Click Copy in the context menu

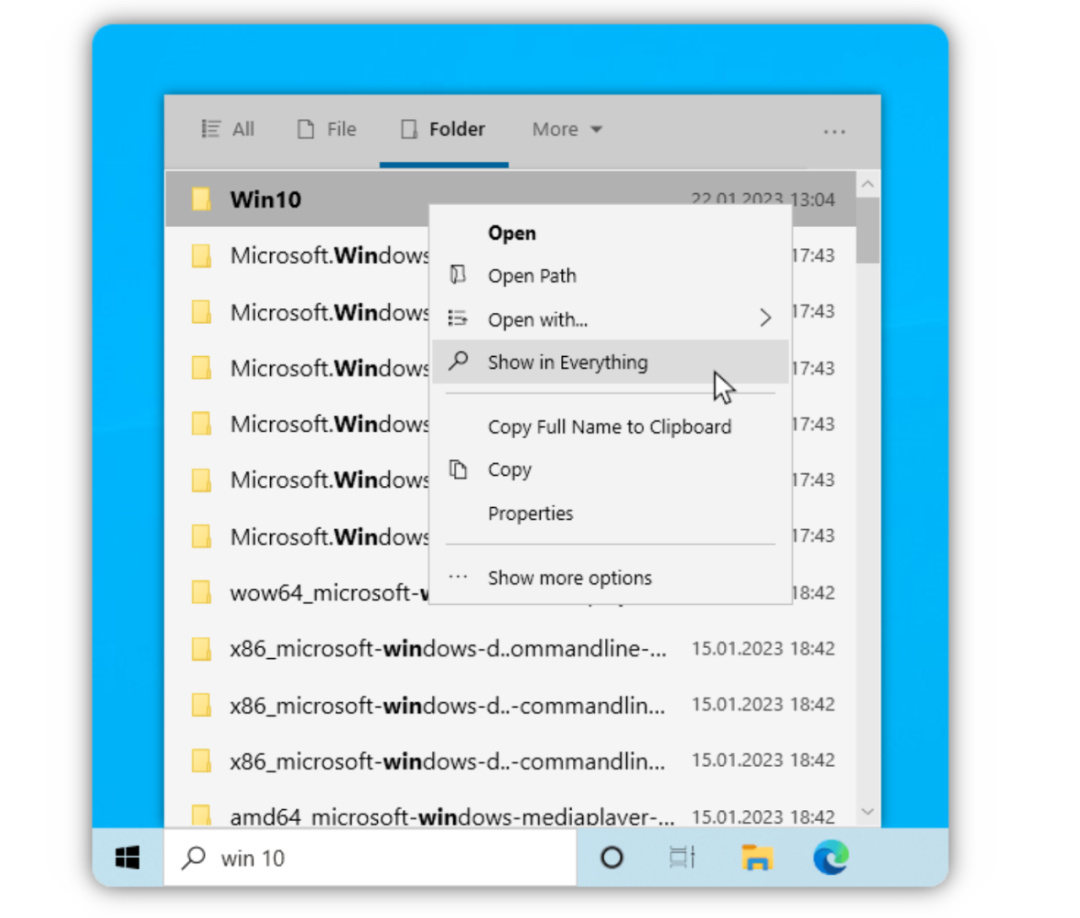click(610, 470)
